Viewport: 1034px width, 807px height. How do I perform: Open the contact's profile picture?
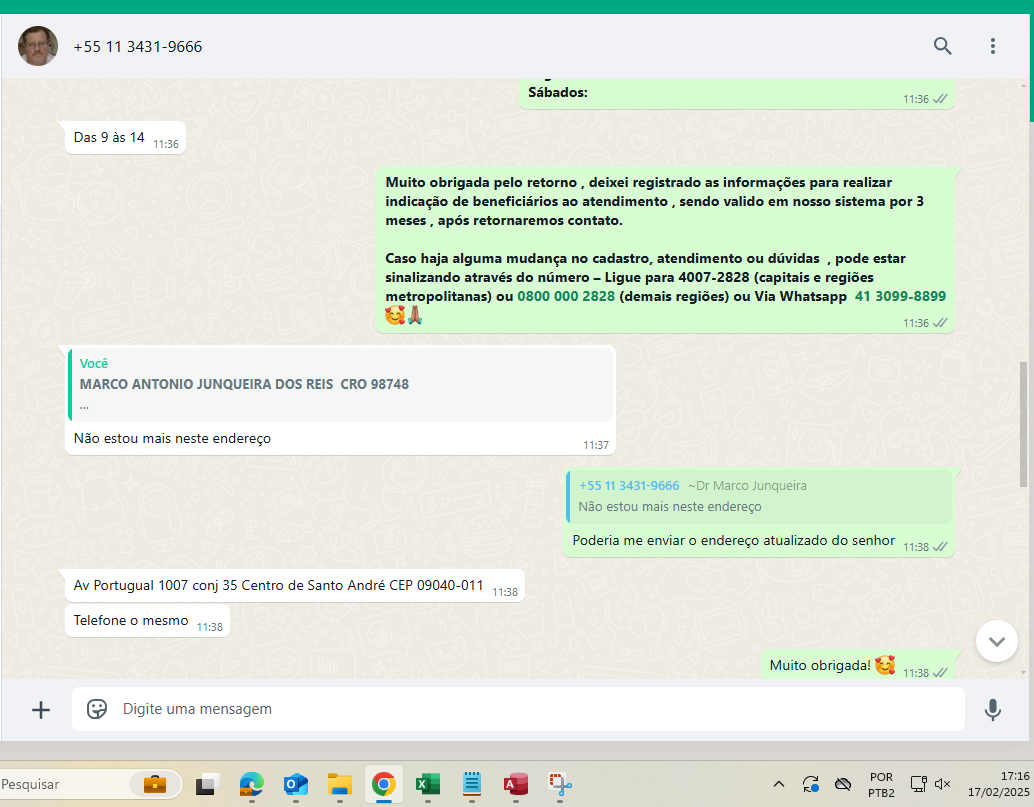point(38,46)
